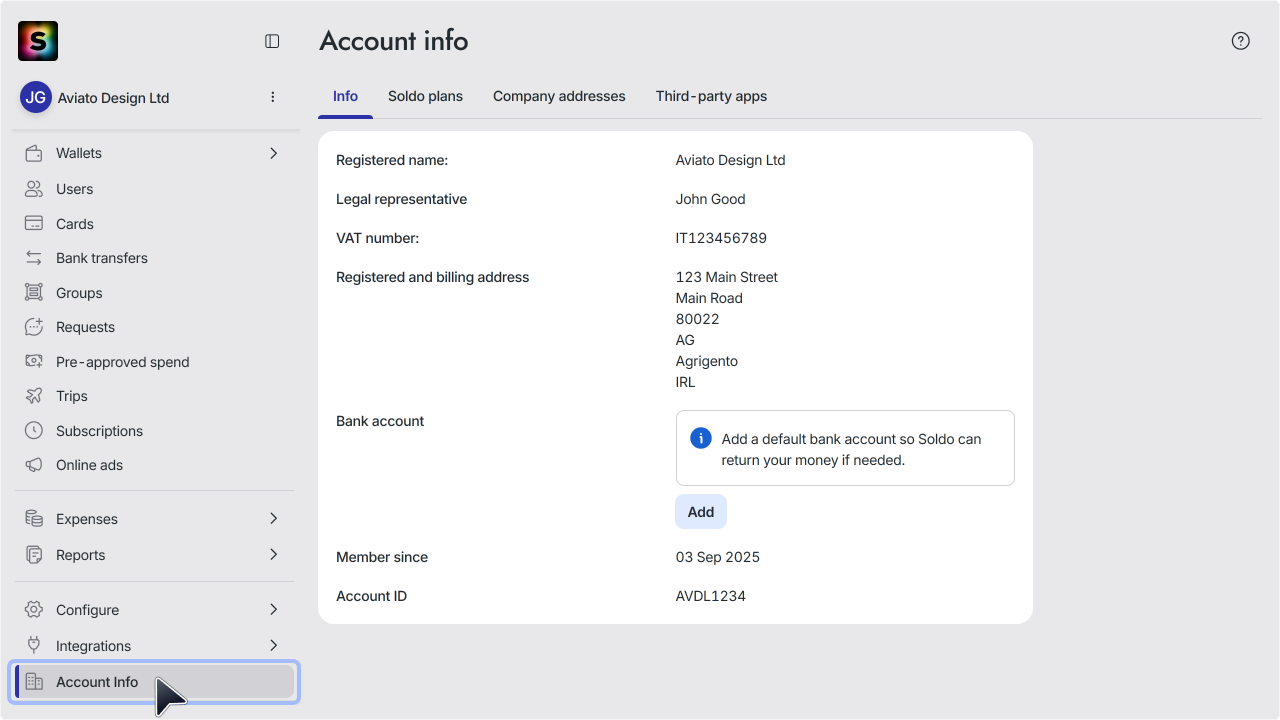Click the Soldo logo icon
The height and width of the screenshot is (720, 1280).
(x=38, y=41)
